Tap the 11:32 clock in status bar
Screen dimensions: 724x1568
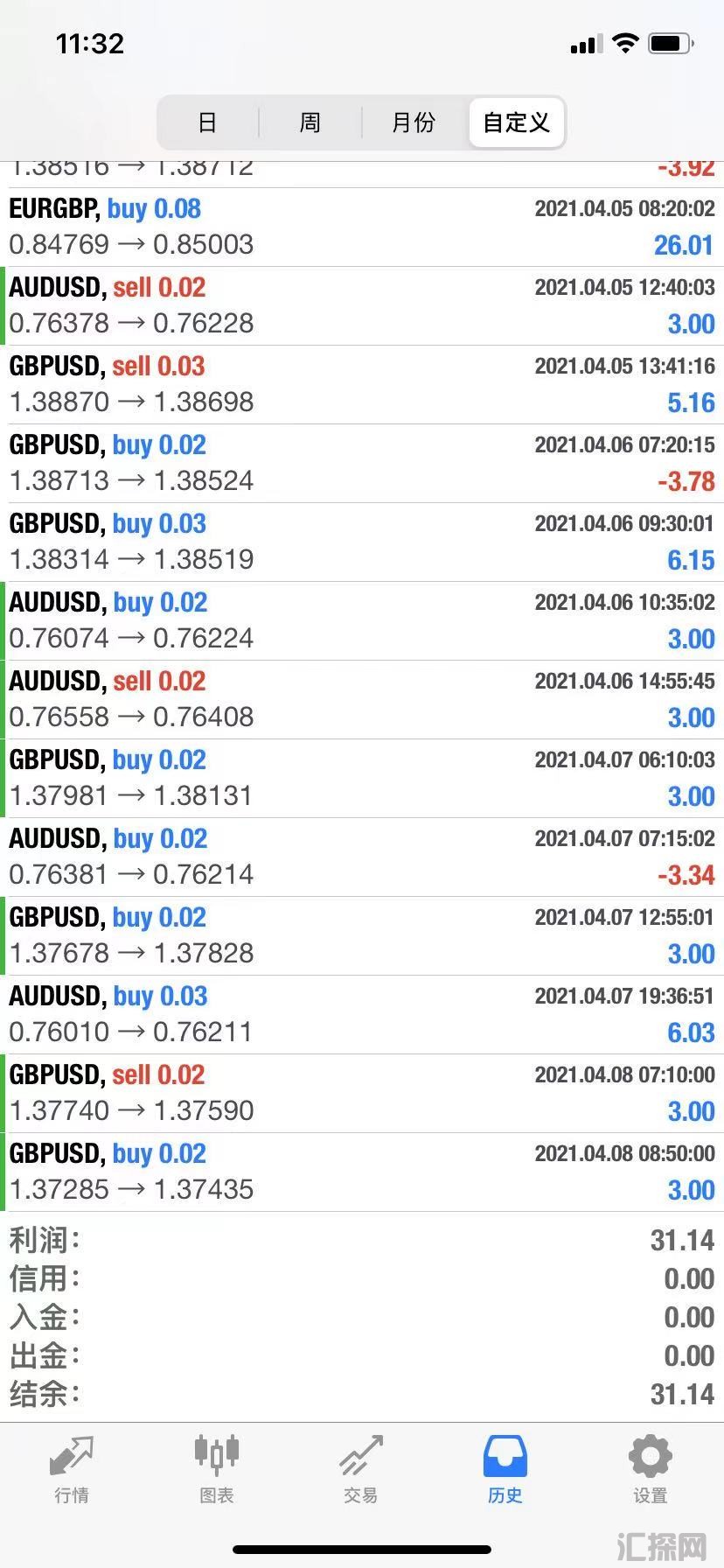coord(90,43)
